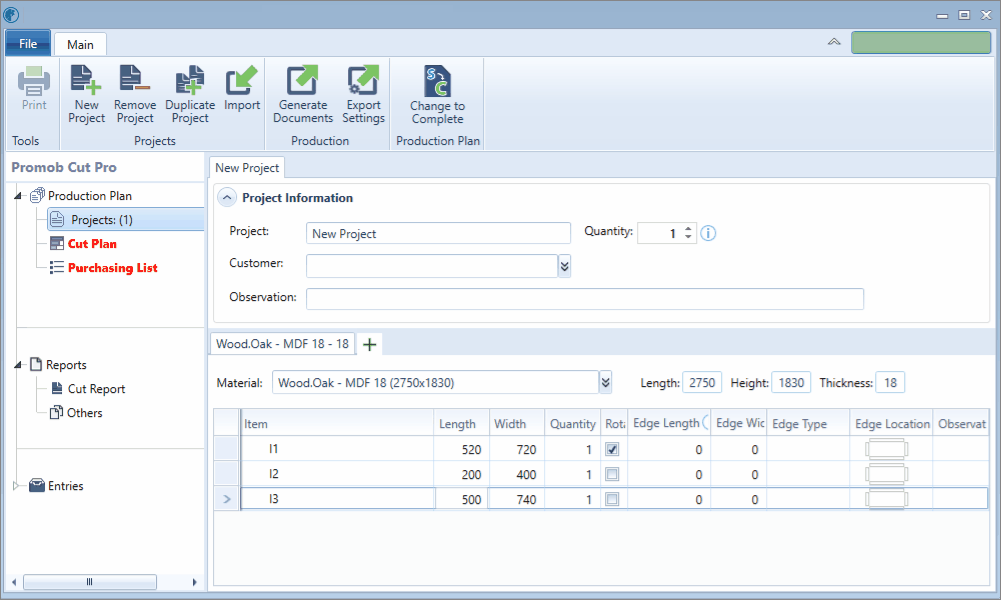The image size is (1001, 600).
Task: Open the Customer dropdown list
Action: pos(564,266)
